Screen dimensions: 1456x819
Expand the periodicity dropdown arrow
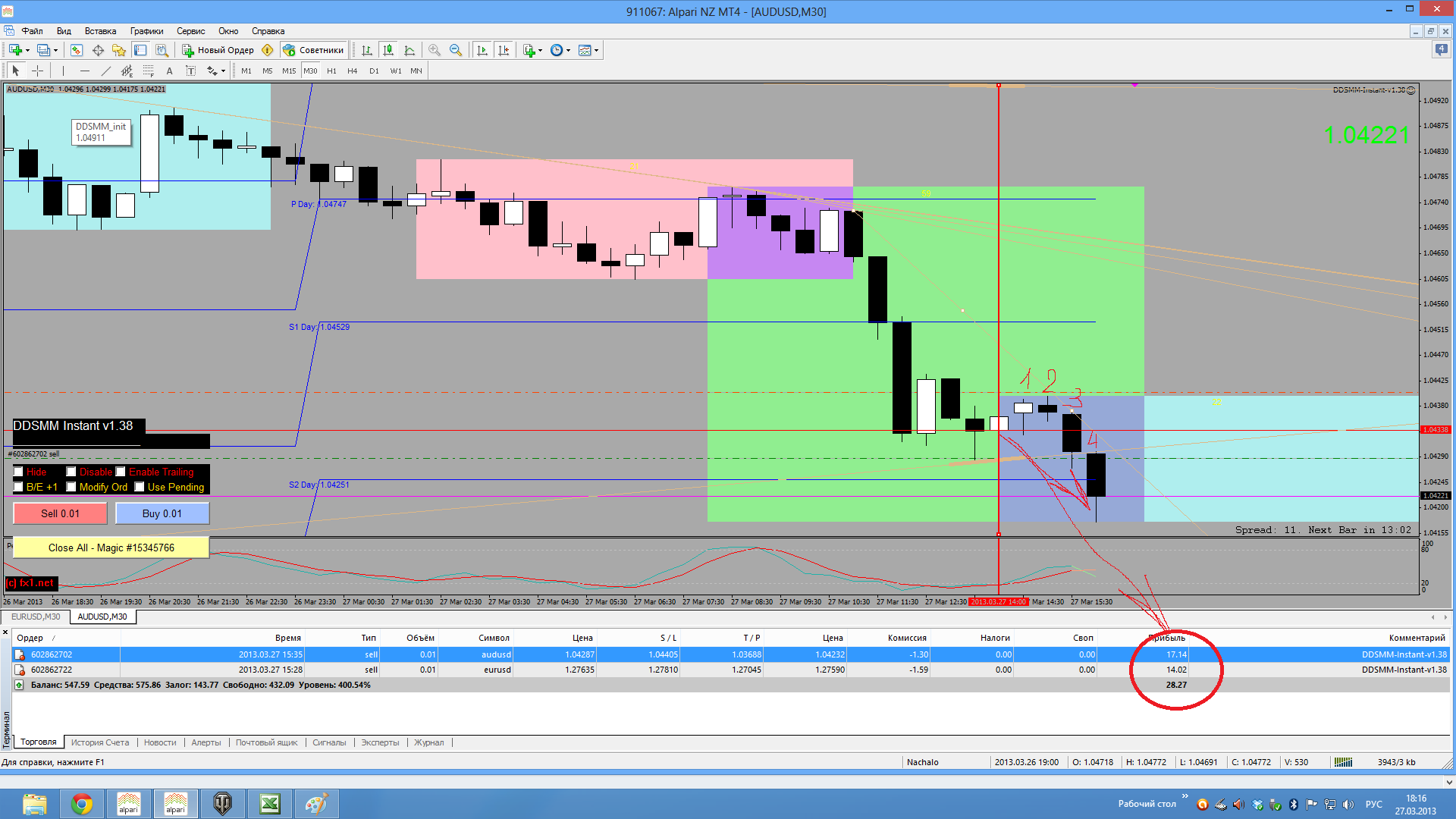click(568, 50)
